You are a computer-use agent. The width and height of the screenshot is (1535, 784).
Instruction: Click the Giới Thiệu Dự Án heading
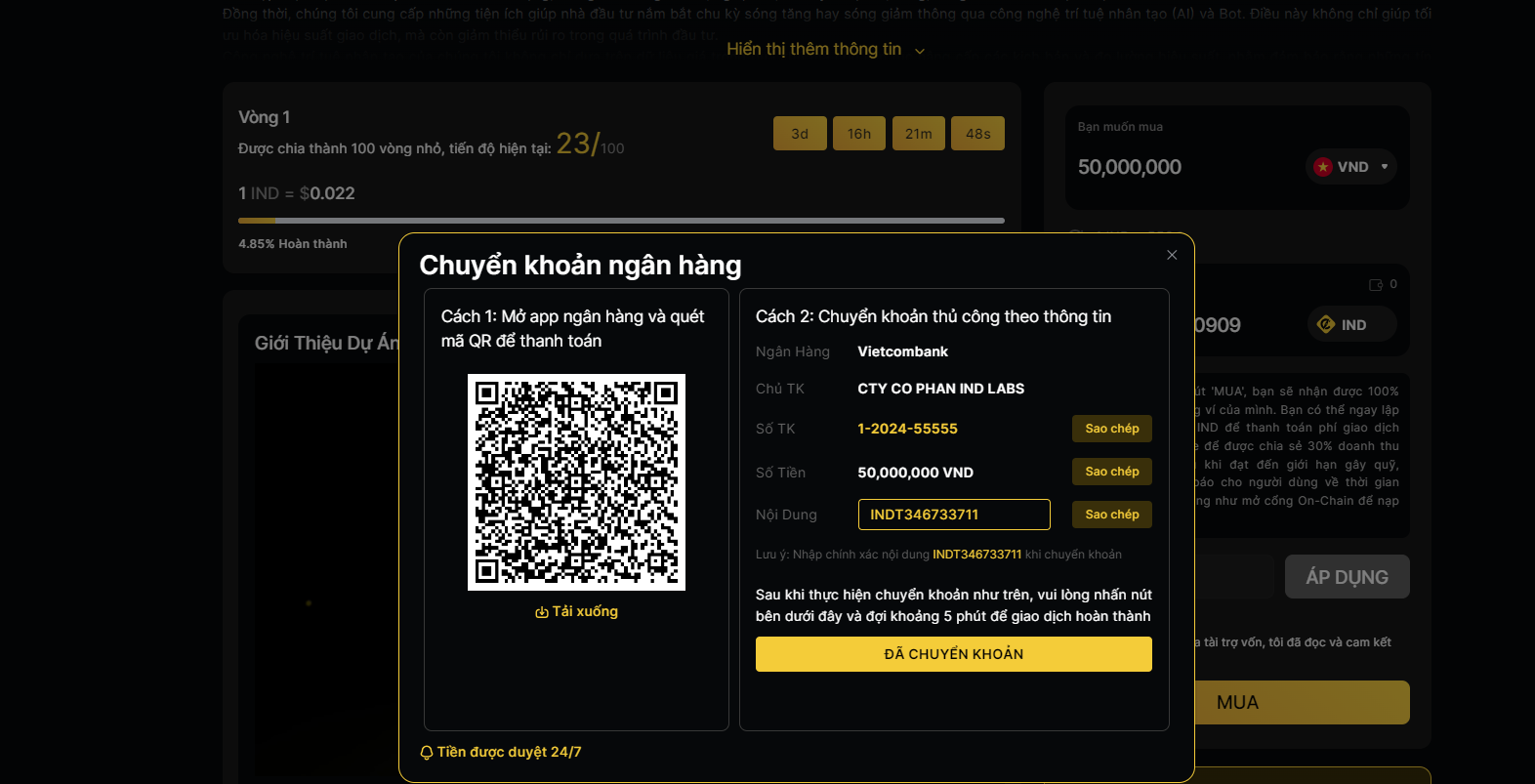click(x=327, y=343)
